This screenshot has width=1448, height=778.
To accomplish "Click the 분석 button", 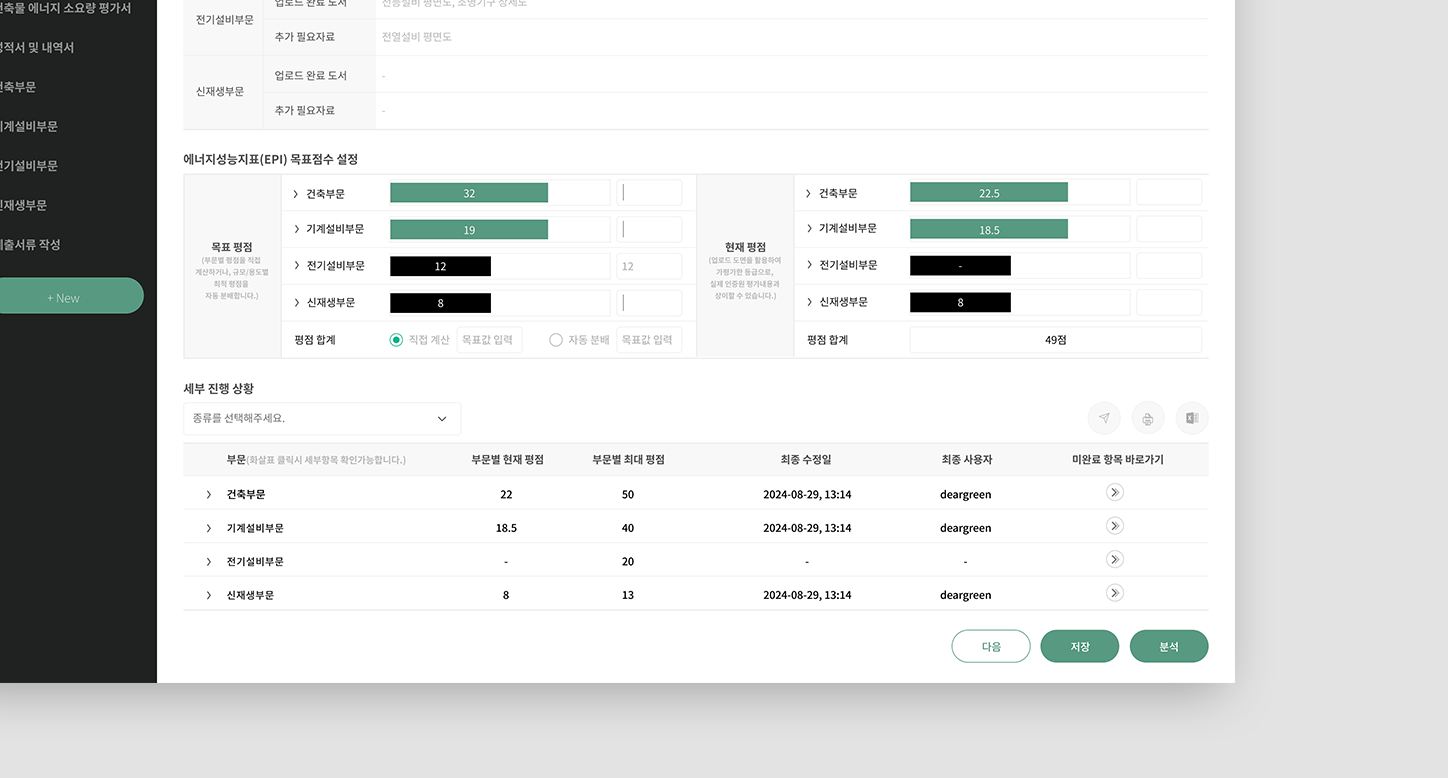I will 1169,646.
